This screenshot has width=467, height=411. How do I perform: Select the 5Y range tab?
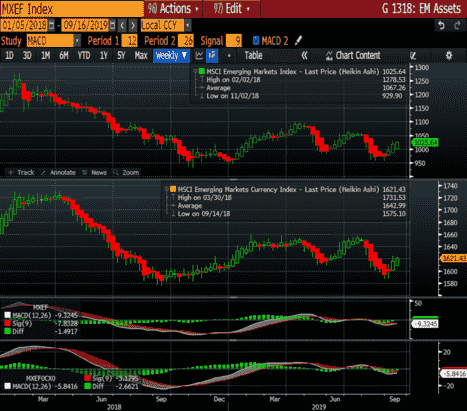tap(121, 55)
